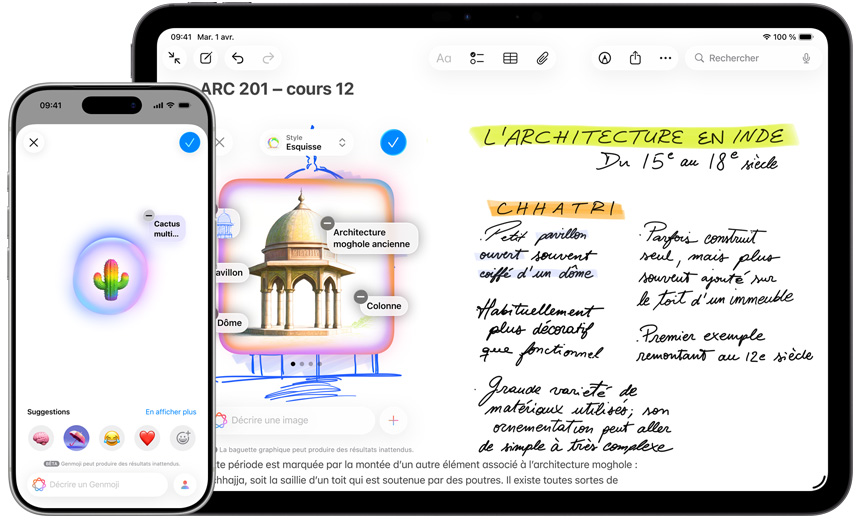860x520 pixels.
Task: Add a table to the note
Action: [510, 59]
